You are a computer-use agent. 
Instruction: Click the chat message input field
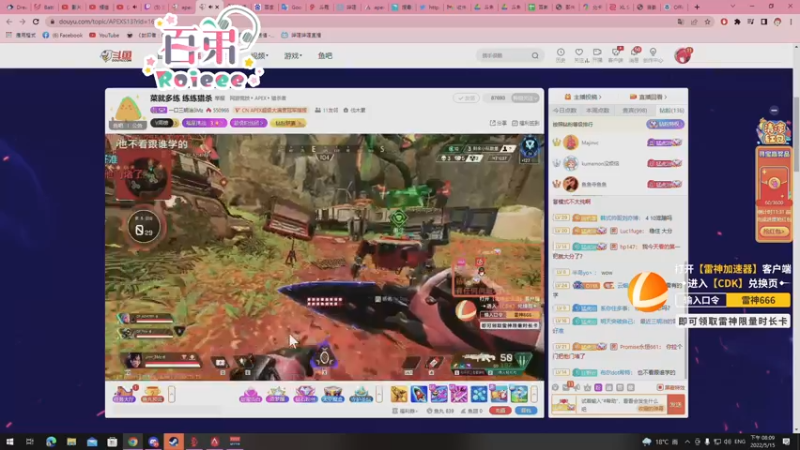coord(621,405)
